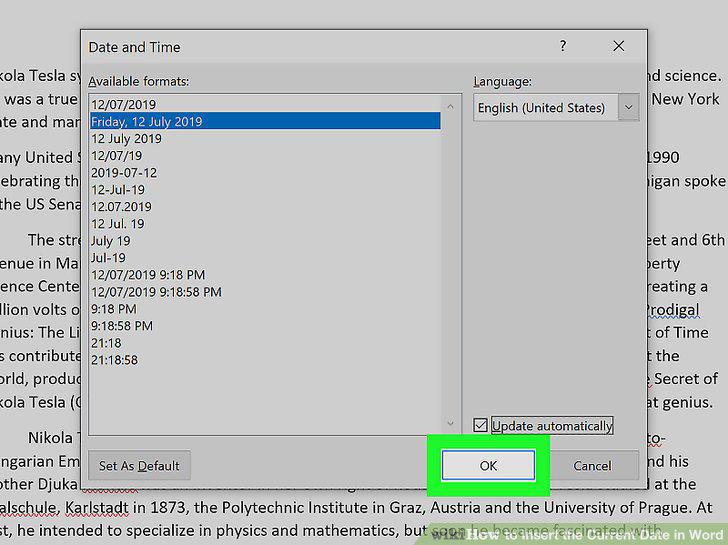Click the word Prodigal in the document
728x545 pixels.
(x=672, y=310)
